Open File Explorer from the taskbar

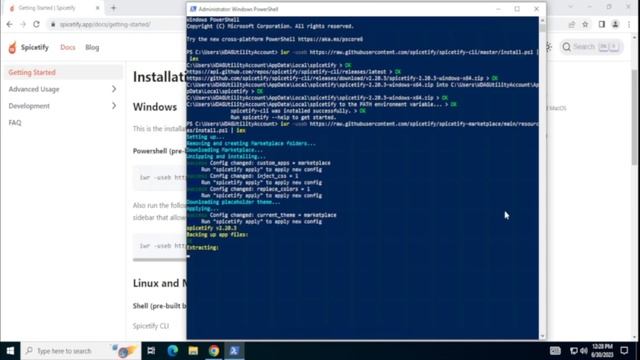[x=193, y=351]
